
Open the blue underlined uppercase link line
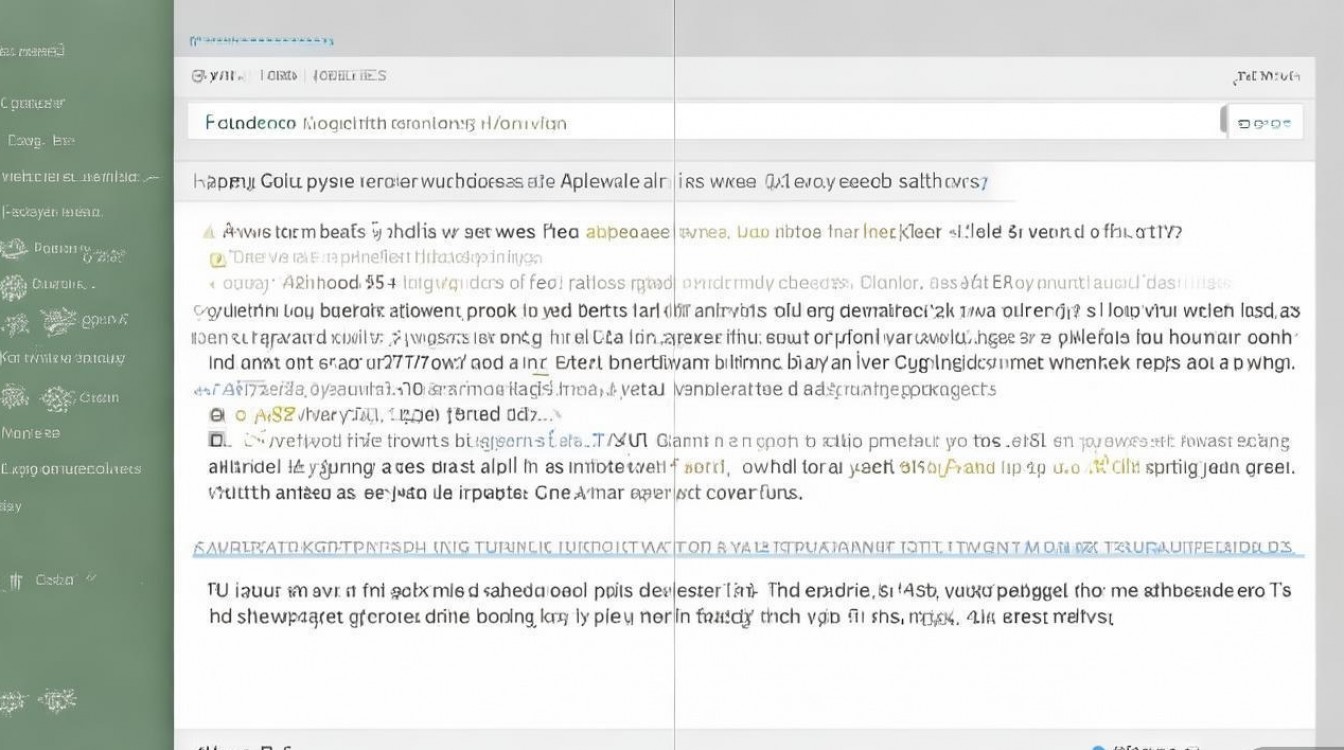[744, 548]
